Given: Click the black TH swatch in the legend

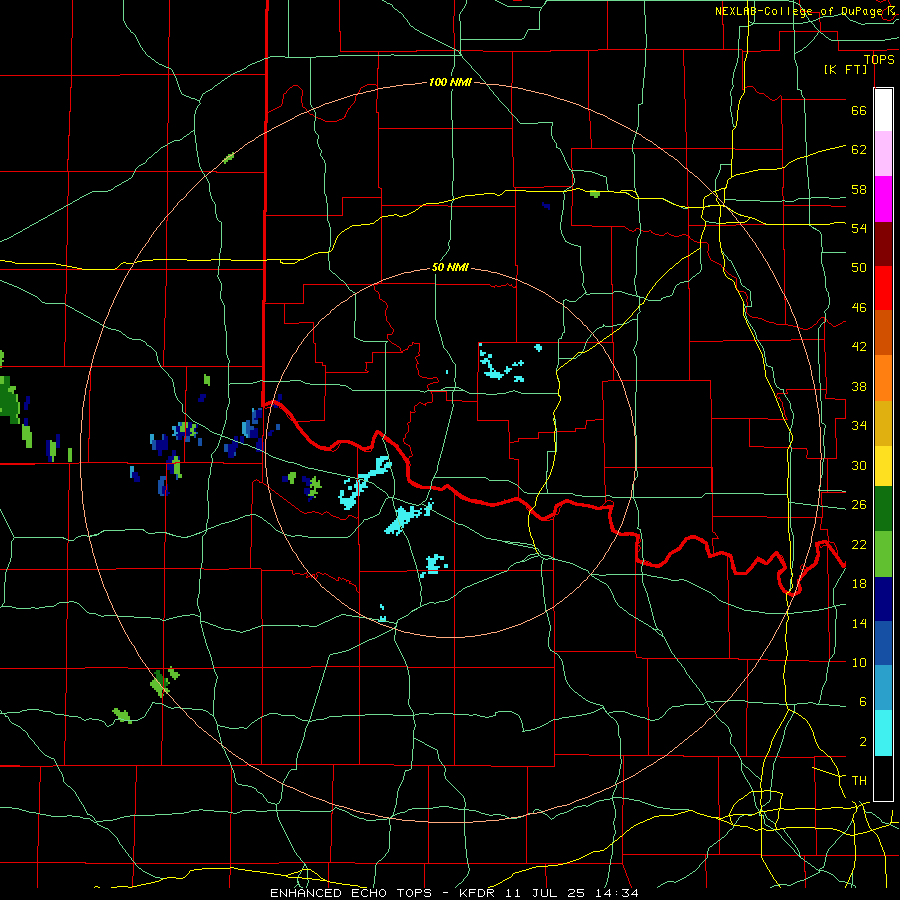Looking at the screenshot, I should pyautogui.click(x=883, y=778).
